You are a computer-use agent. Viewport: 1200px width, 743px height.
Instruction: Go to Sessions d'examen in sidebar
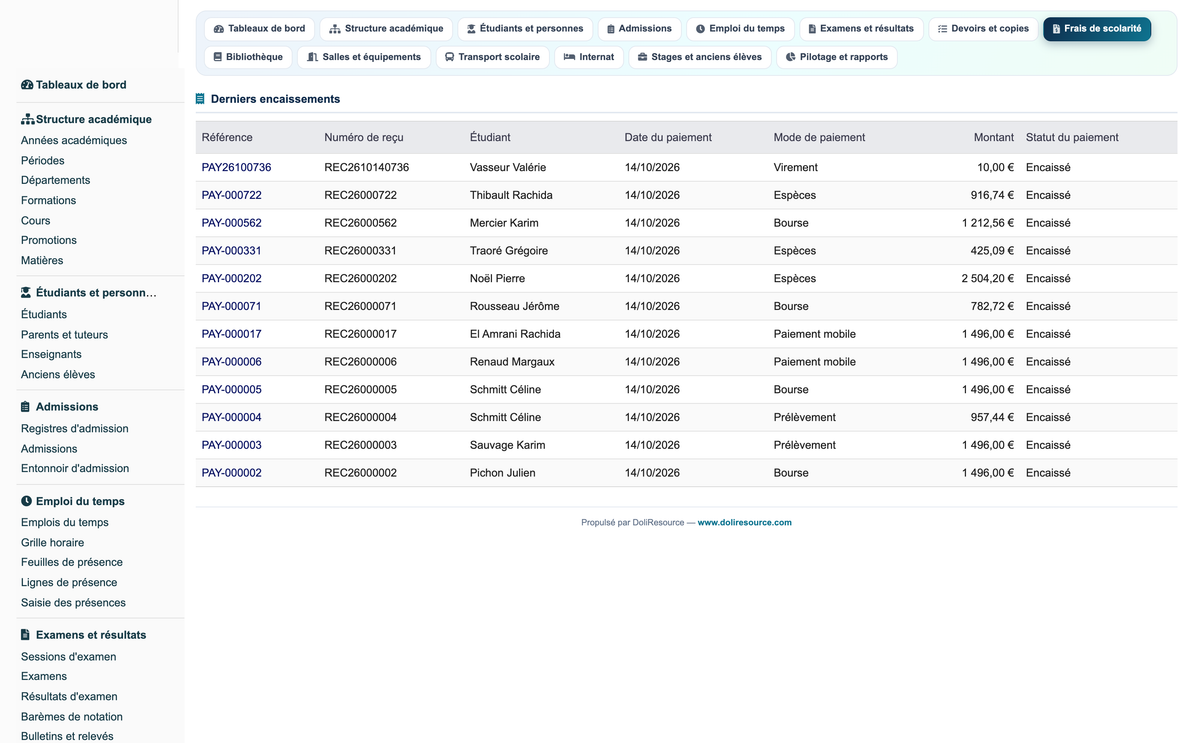pos(69,657)
